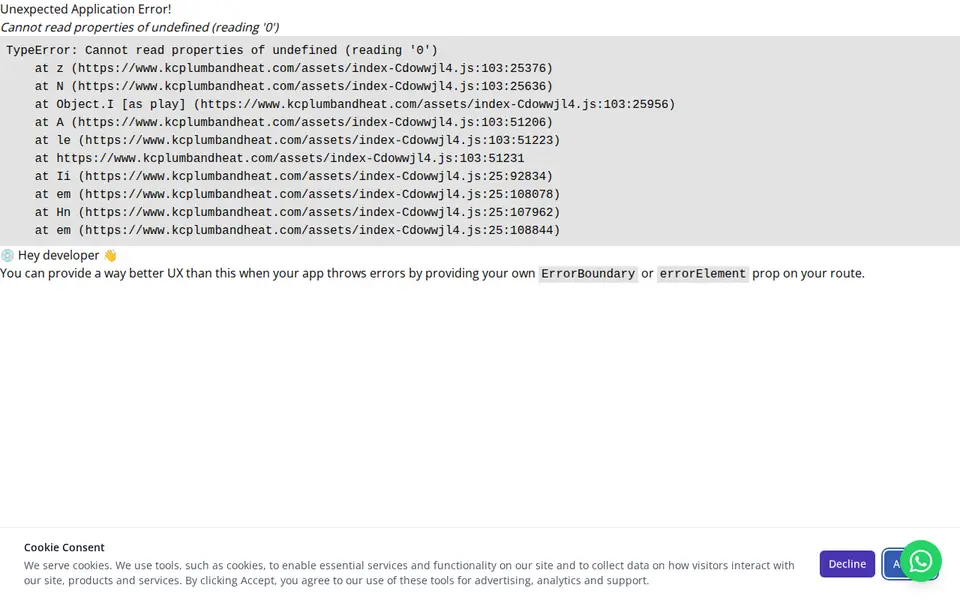960x600 pixels.
Task: Select the 'at Hn' stack trace line
Action: tap(297, 212)
